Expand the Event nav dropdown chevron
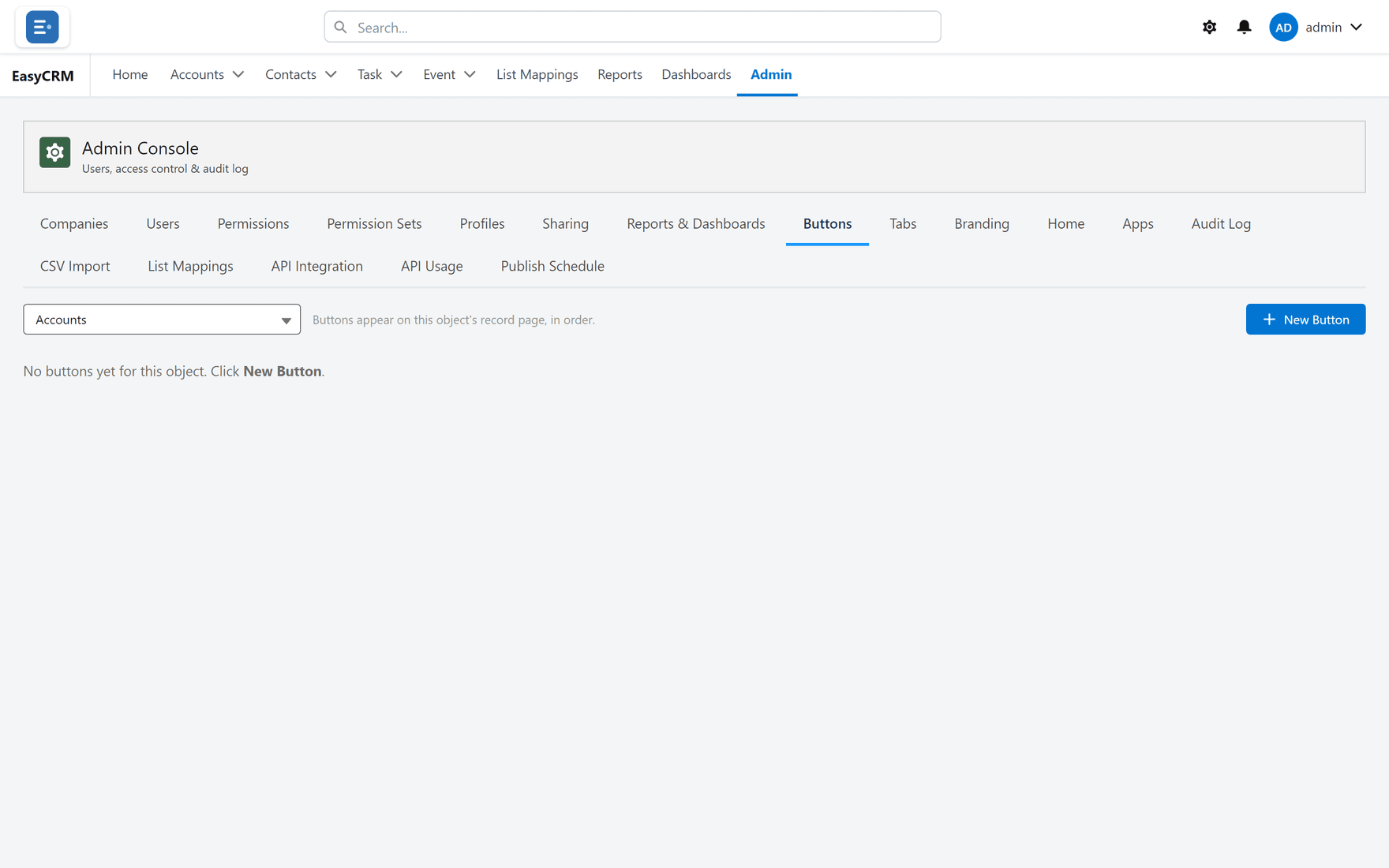The image size is (1389, 868). 470,74
